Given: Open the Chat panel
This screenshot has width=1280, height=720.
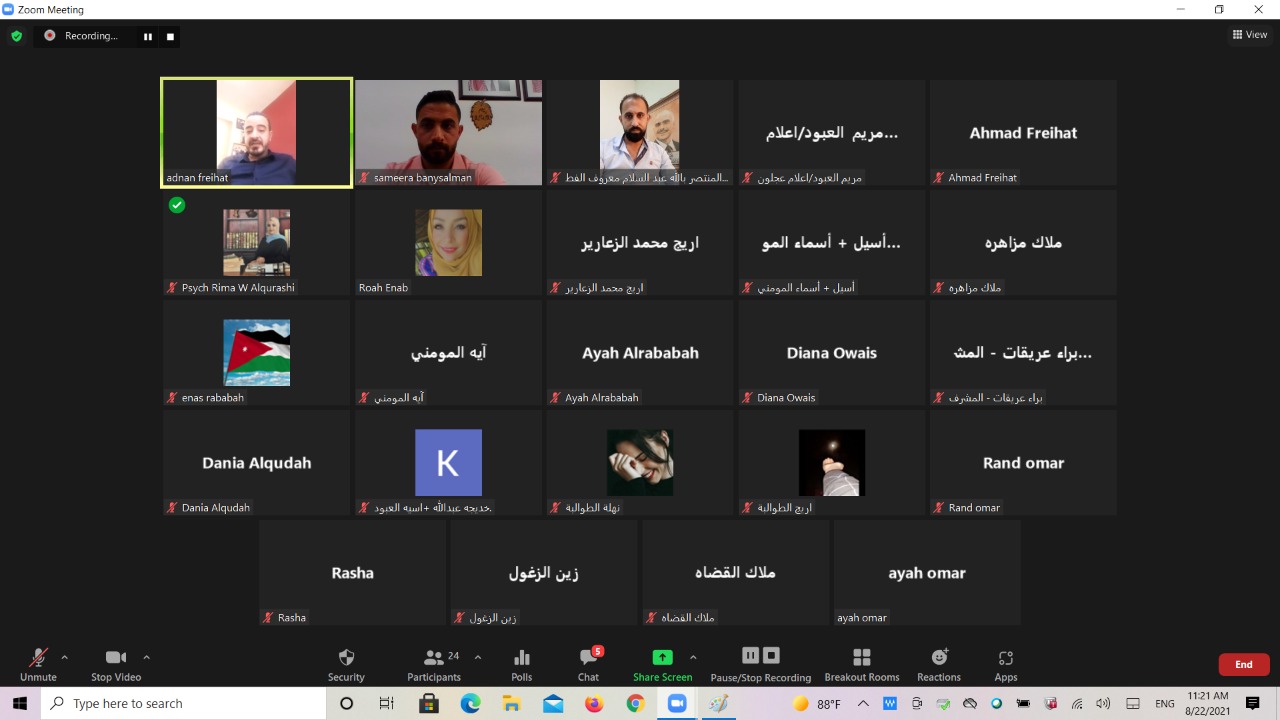Looking at the screenshot, I should 589,664.
